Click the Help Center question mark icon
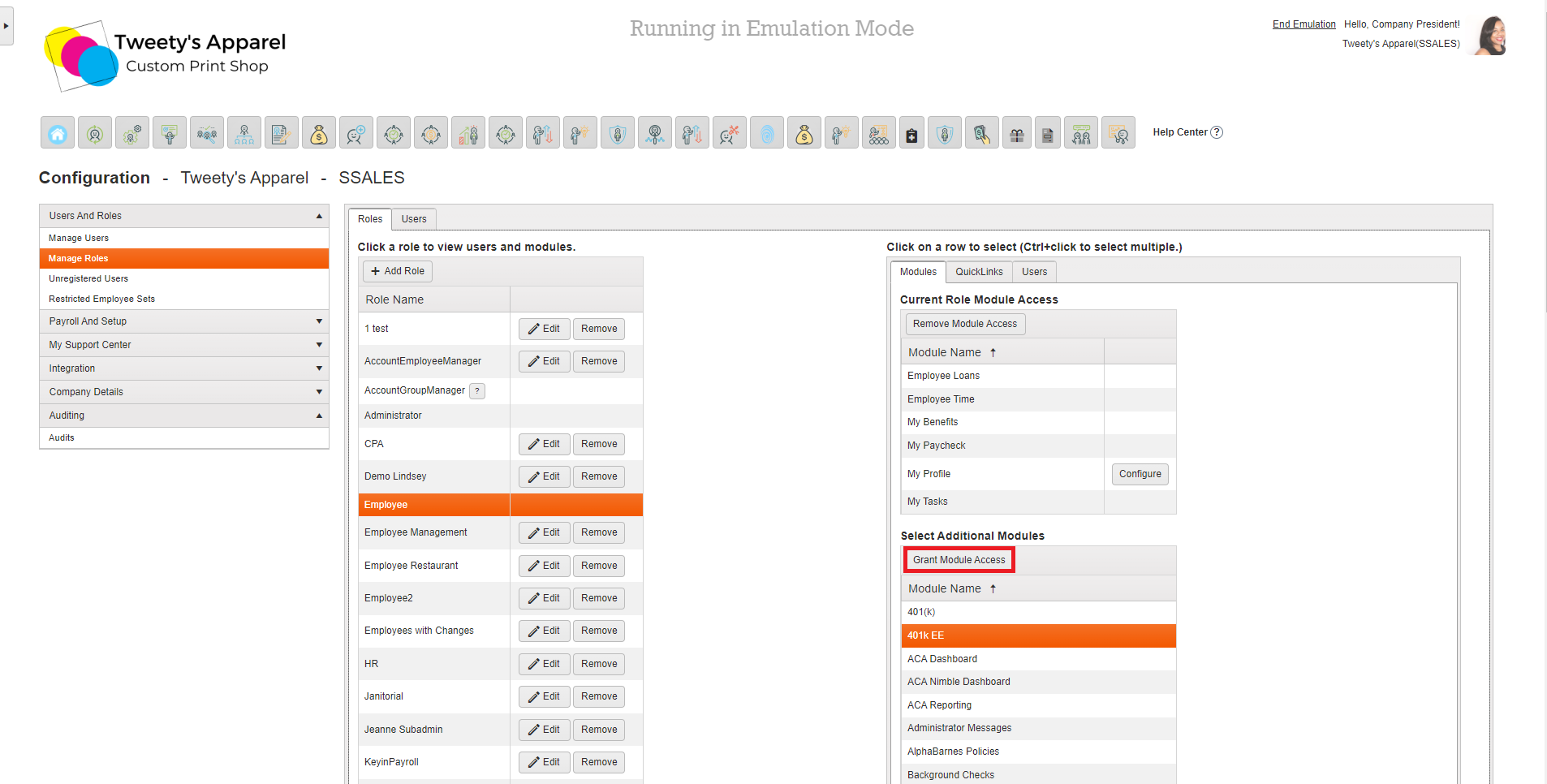 pos(1217,132)
